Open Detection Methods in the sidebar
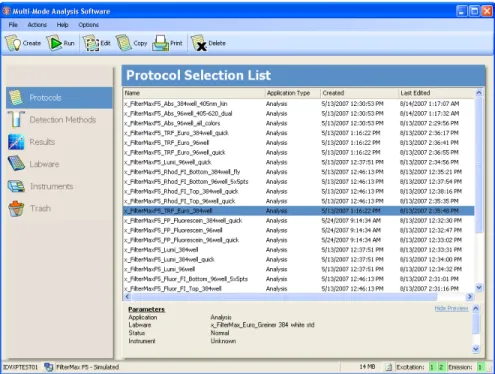The height and width of the screenshot is (374, 495). click(59, 120)
